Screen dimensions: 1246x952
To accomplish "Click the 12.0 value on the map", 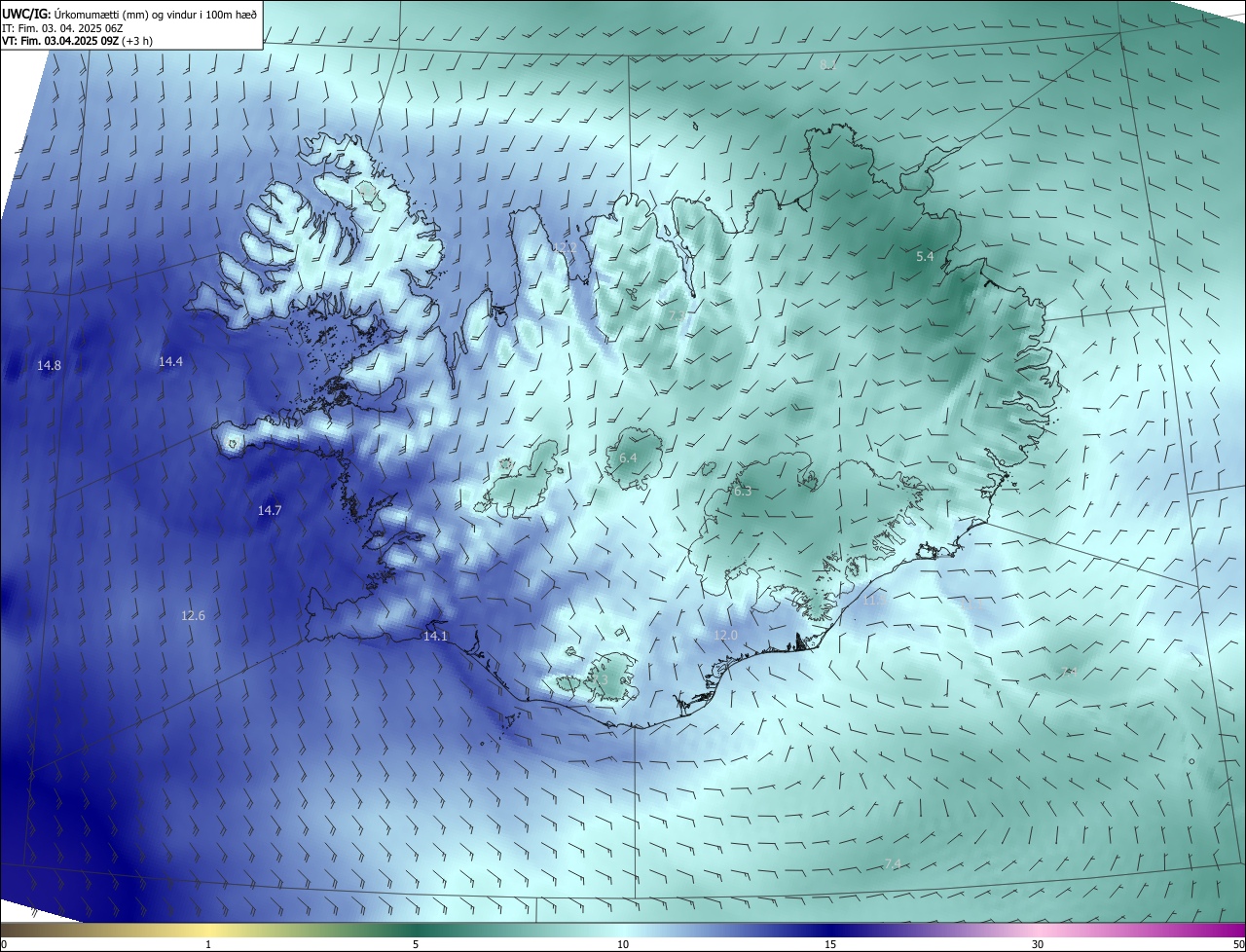I will point(725,636).
